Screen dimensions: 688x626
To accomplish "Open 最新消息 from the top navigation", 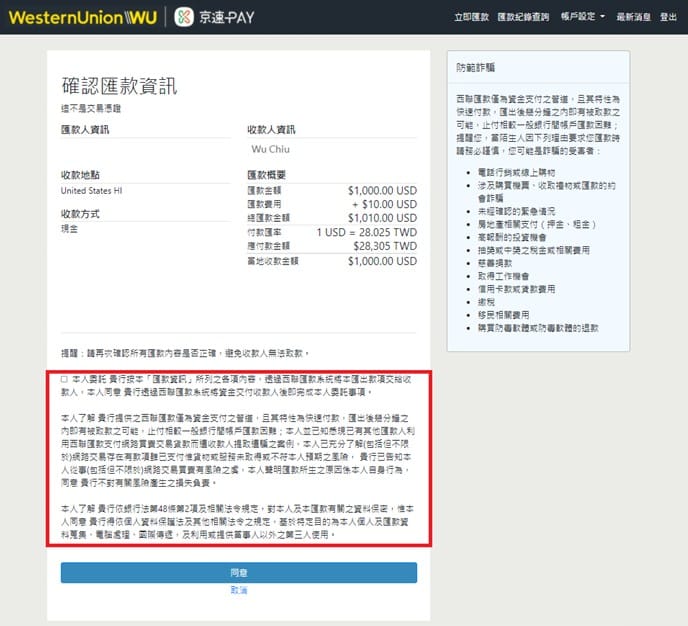I will [631, 17].
